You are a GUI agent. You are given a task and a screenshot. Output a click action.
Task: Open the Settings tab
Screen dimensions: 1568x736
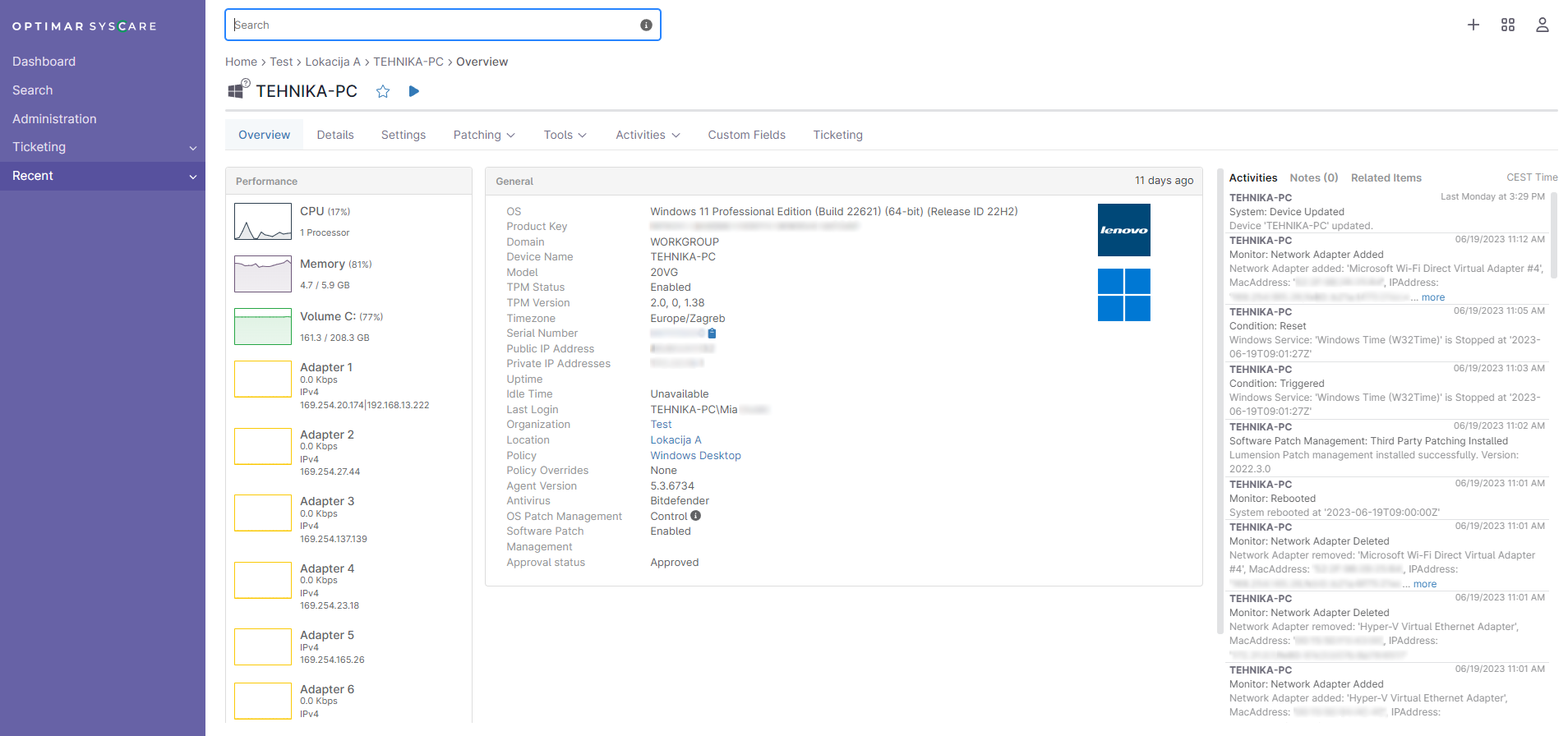(x=404, y=135)
